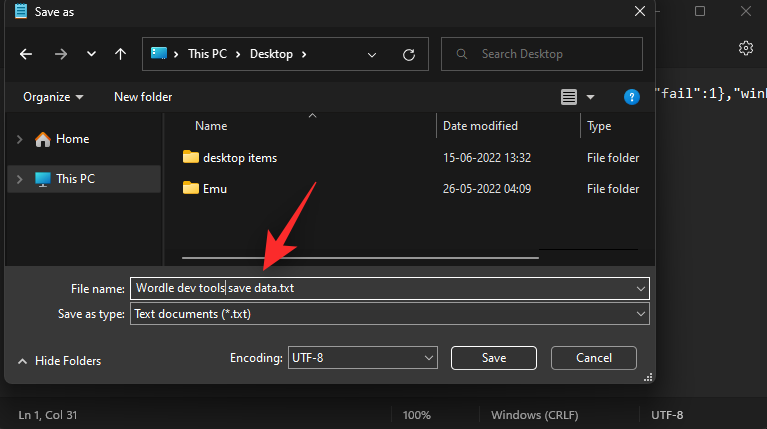Open the help question mark icon
The image size is (767, 429).
[x=631, y=97]
